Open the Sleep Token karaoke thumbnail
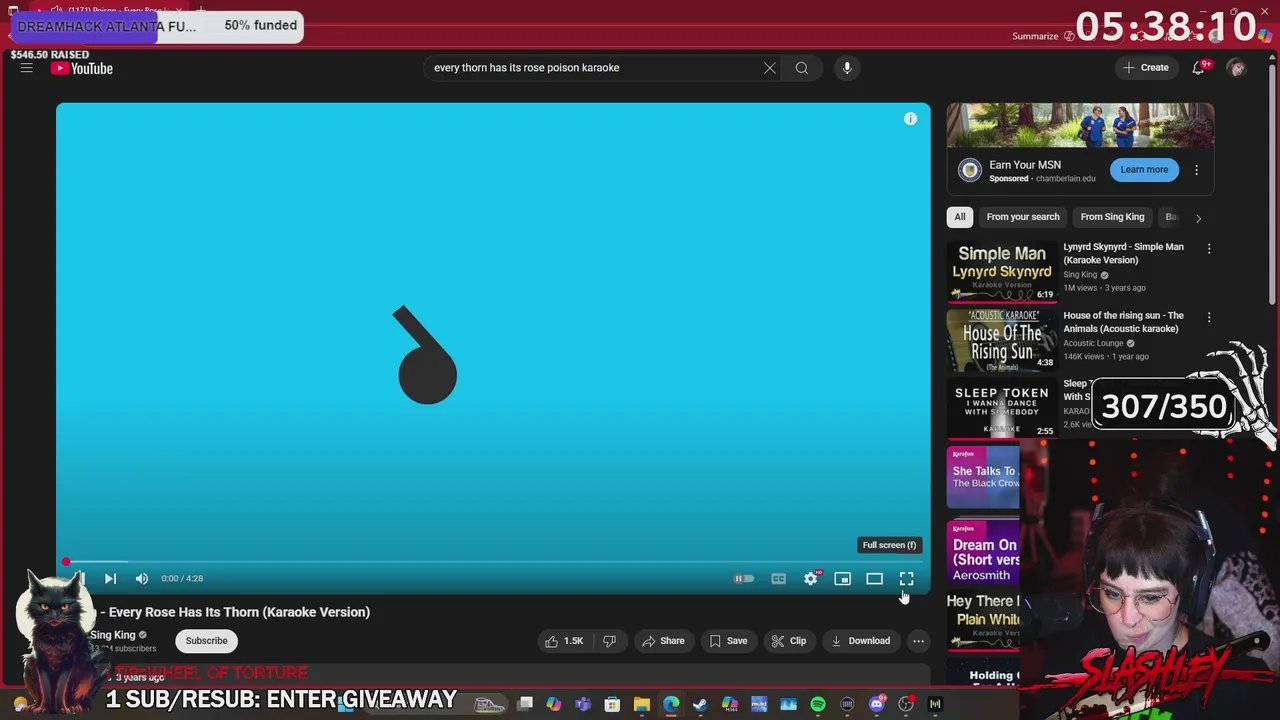Image resolution: width=1280 pixels, height=720 pixels. [1002, 409]
